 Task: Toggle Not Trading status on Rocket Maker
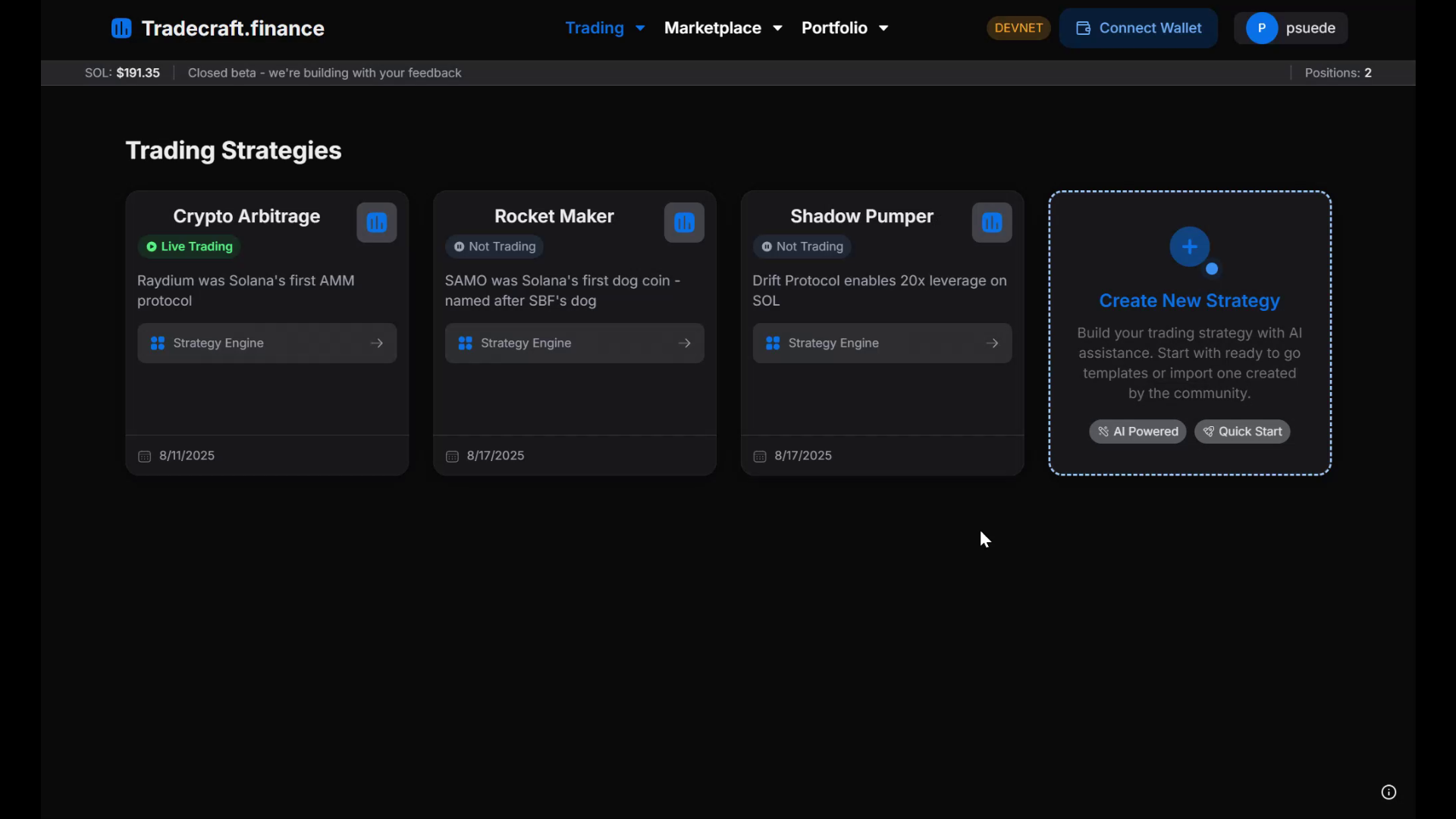(494, 247)
